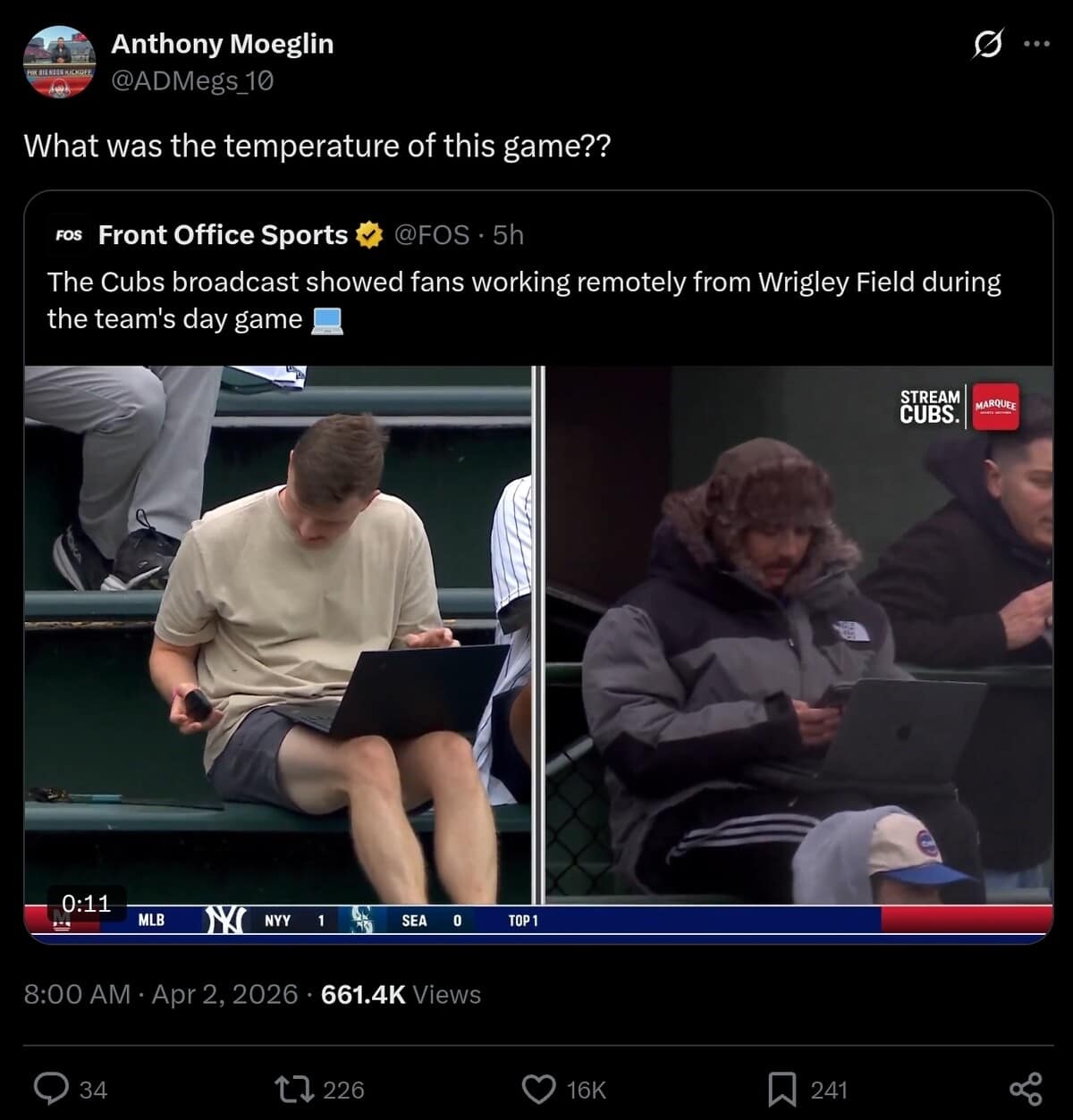Like the post with heart icon
The width and height of the screenshot is (1073, 1120).
538,1089
